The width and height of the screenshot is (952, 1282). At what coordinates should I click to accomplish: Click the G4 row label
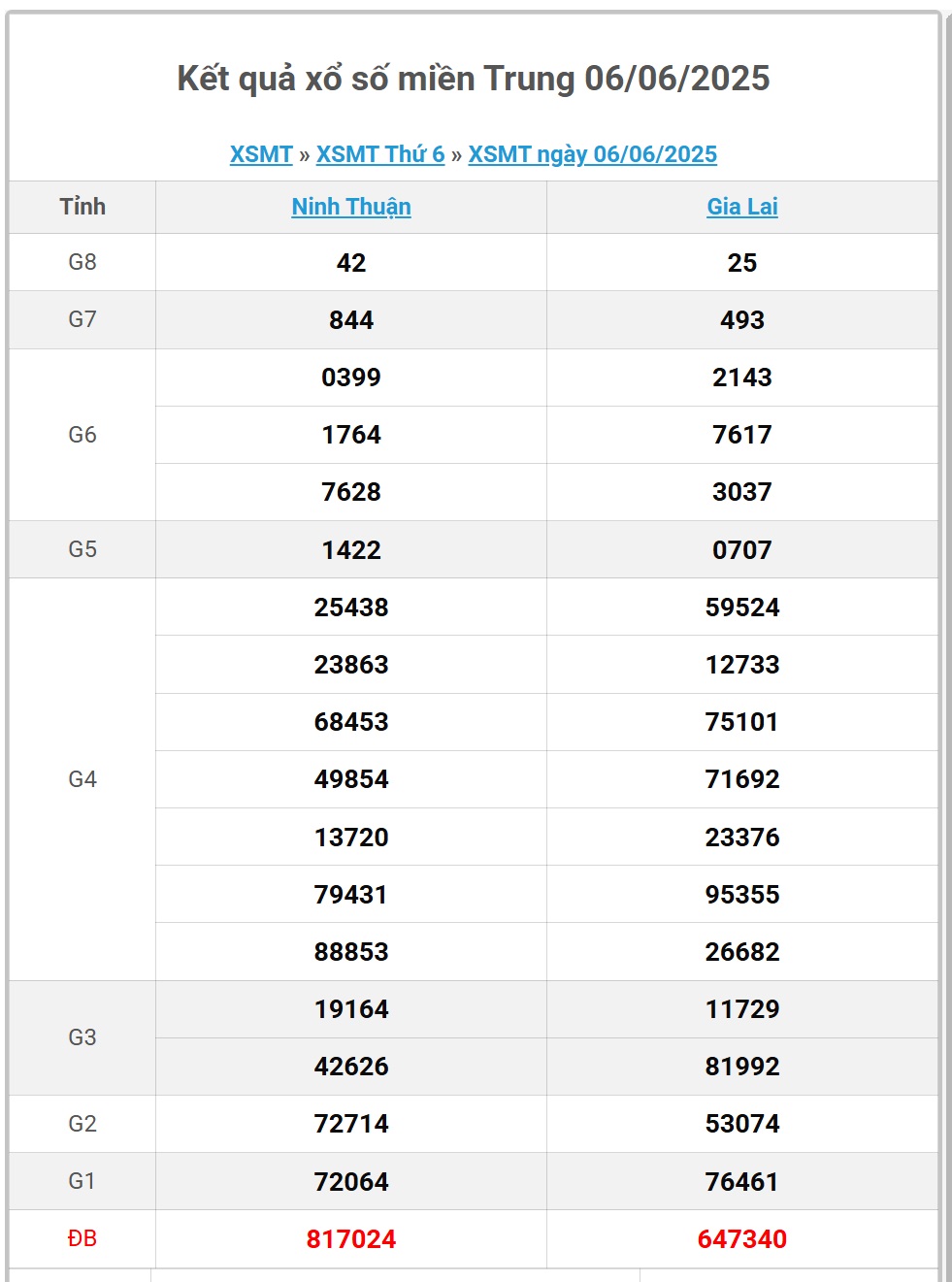(x=82, y=779)
